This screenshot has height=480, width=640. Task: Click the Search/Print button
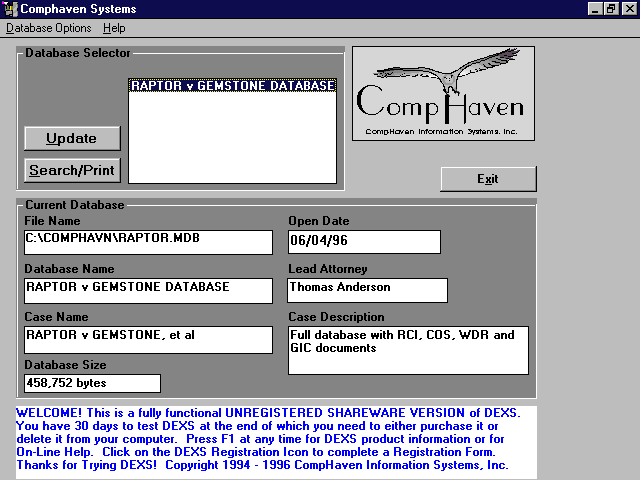[72, 170]
